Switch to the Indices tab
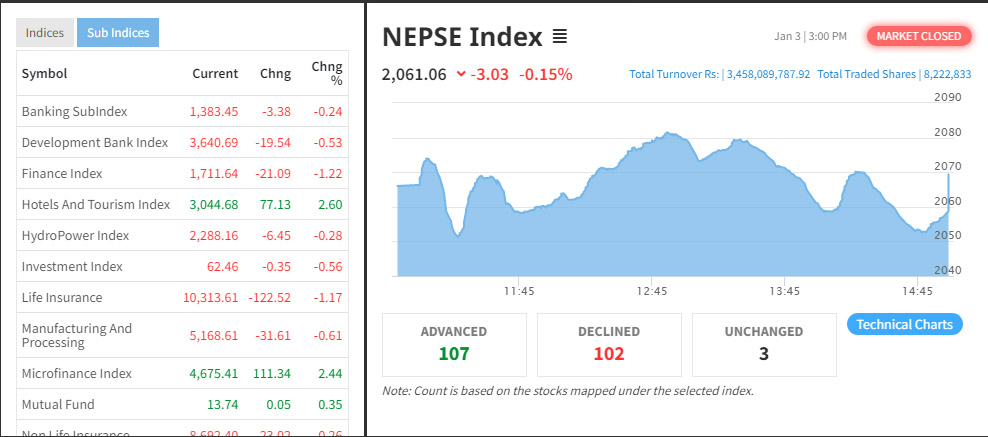 [x=45, y=33]
